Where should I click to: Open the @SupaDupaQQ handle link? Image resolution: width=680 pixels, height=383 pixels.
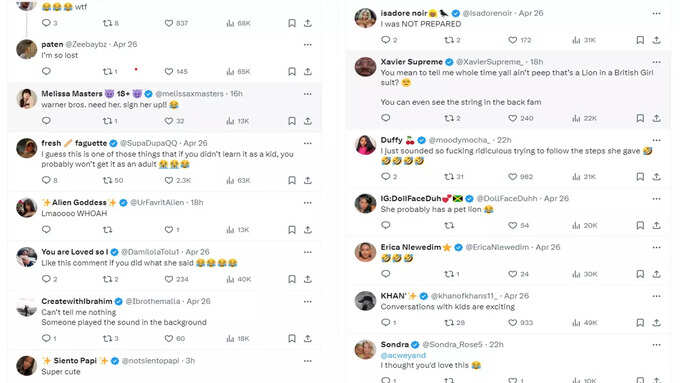click(149, 143)
